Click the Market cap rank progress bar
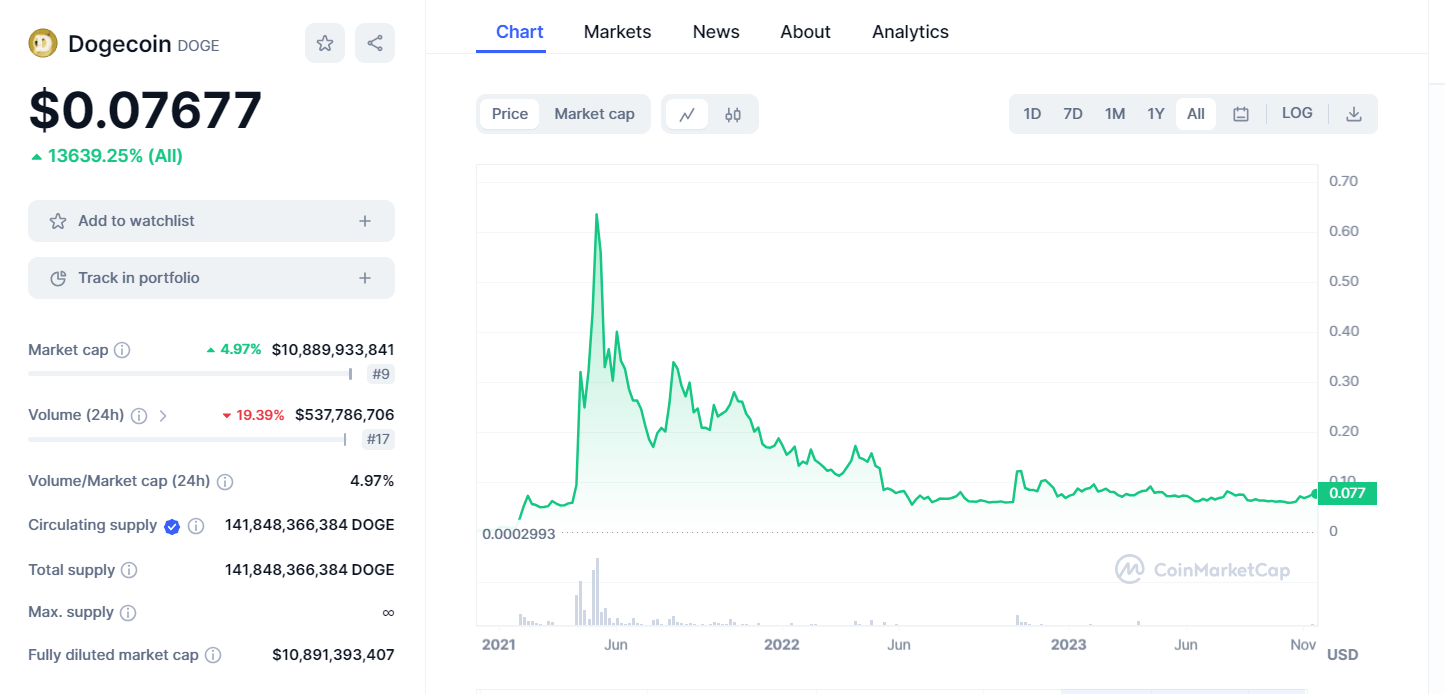The image size is (1445, 694). coord(190,374)
